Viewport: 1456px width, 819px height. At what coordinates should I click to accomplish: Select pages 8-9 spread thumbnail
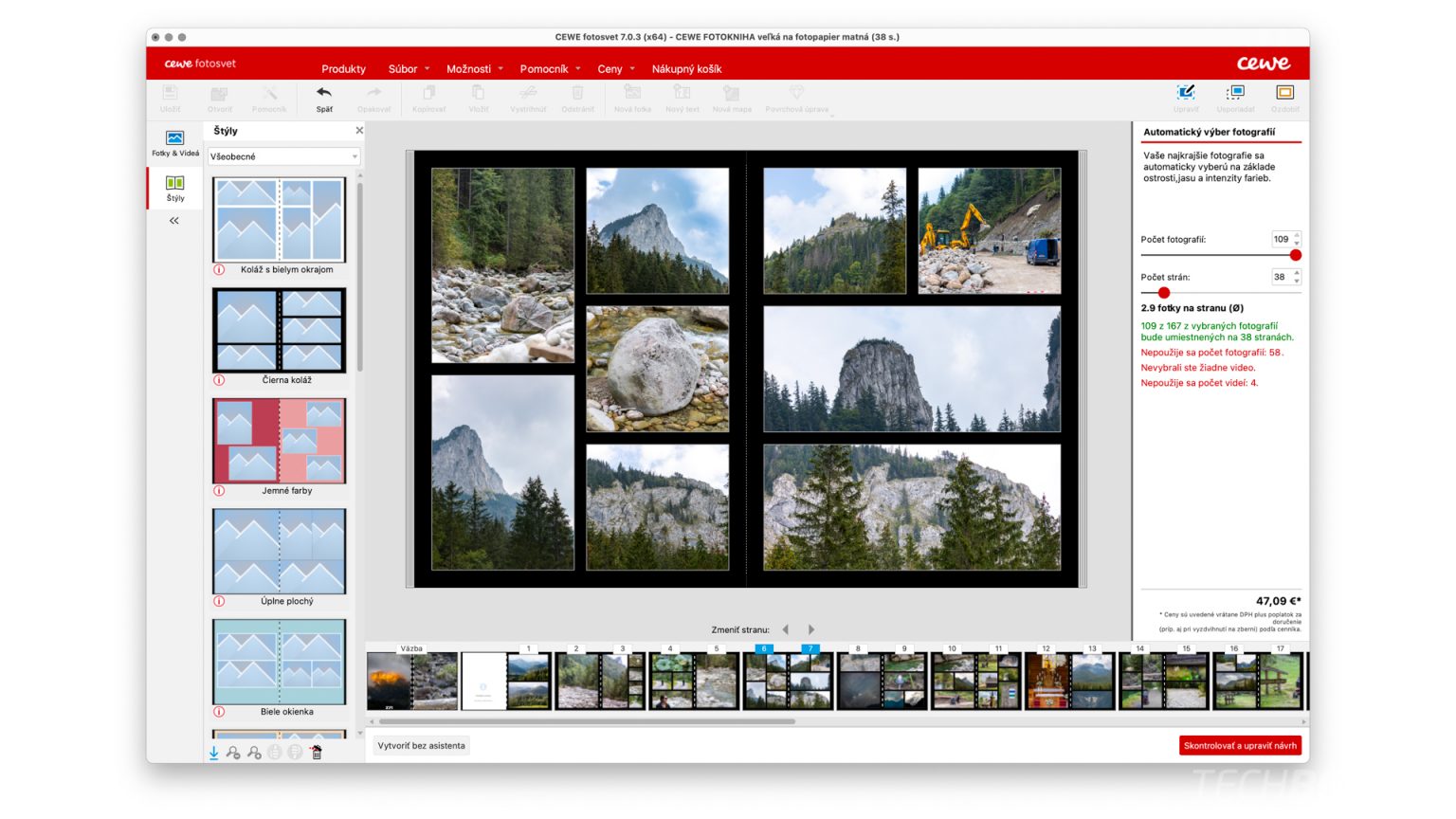pos(882,681)
